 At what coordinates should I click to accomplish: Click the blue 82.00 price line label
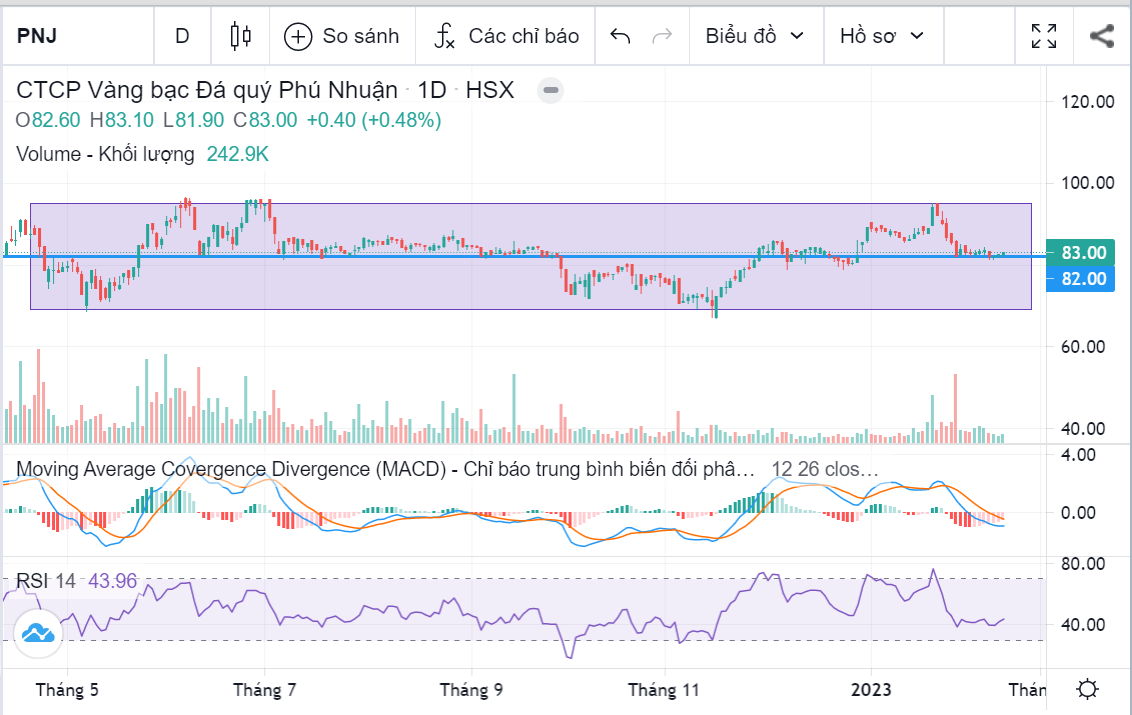(1084, 278)
